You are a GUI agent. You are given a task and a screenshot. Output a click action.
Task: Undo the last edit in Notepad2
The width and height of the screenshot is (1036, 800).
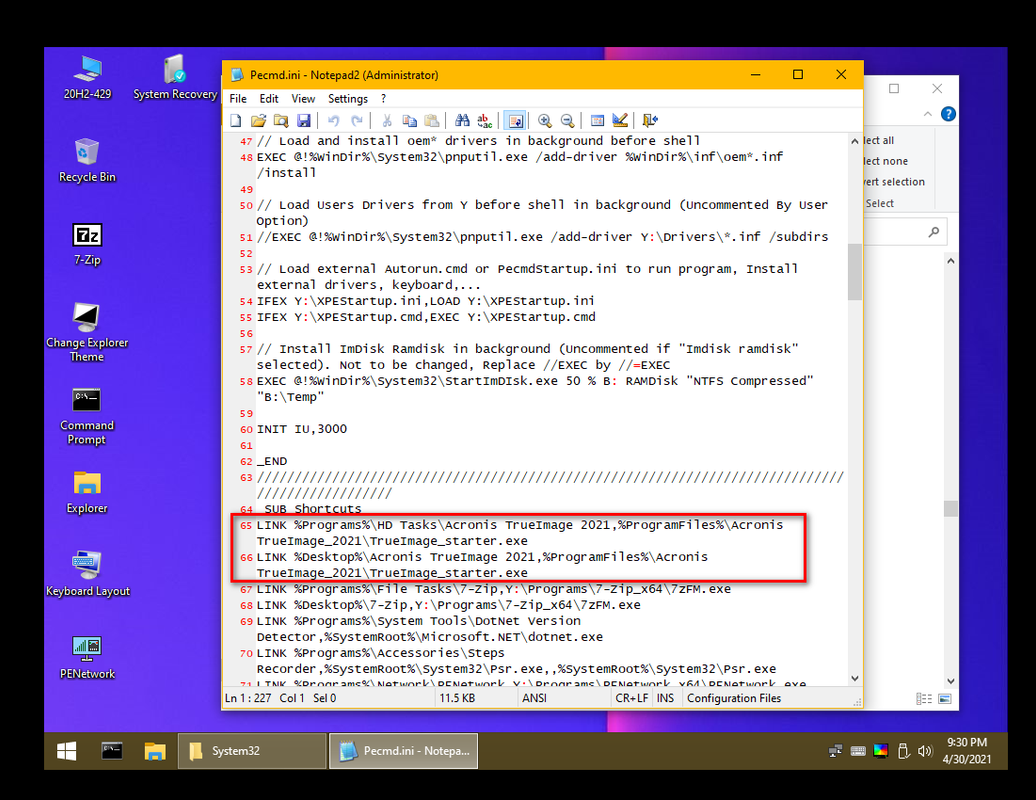point(334,120)
